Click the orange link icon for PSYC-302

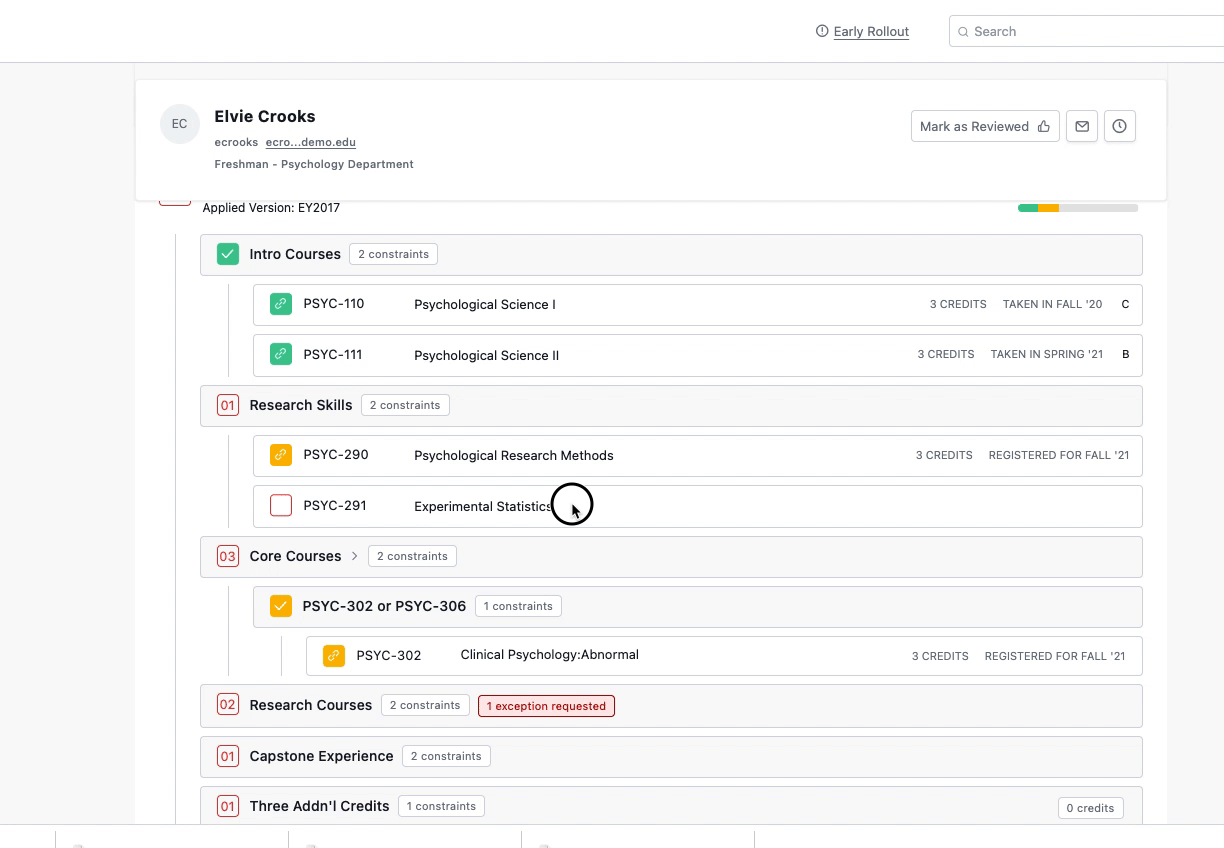334,656
